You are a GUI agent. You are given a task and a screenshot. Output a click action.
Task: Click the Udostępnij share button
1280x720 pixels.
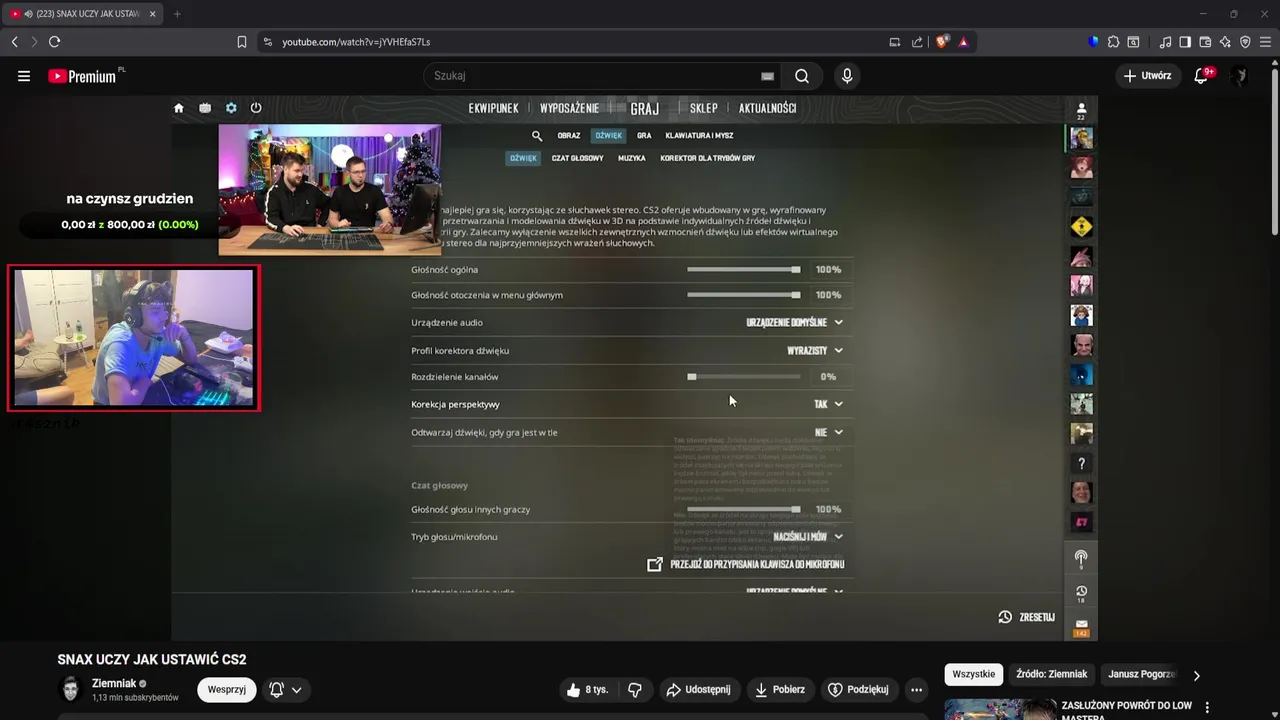point(698,689)
